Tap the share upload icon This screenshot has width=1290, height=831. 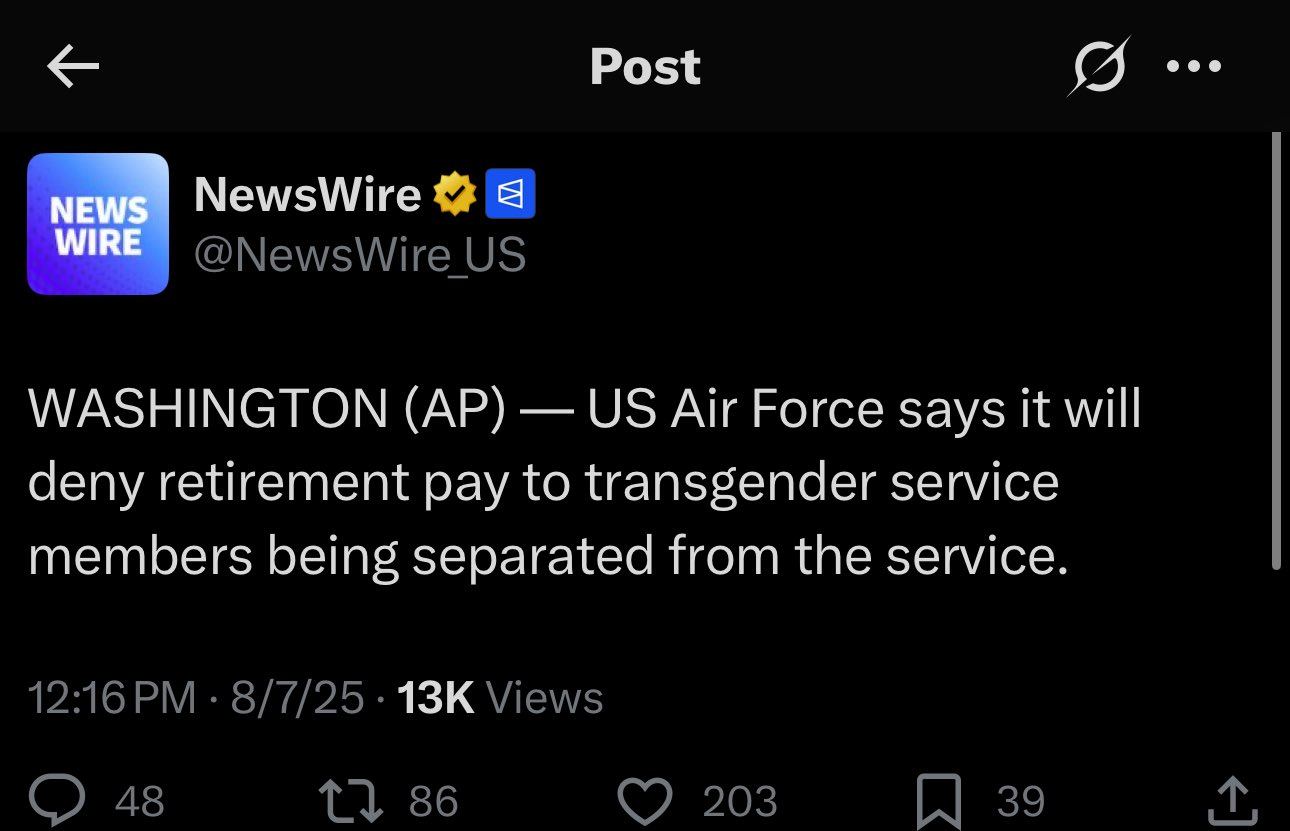1231,801
